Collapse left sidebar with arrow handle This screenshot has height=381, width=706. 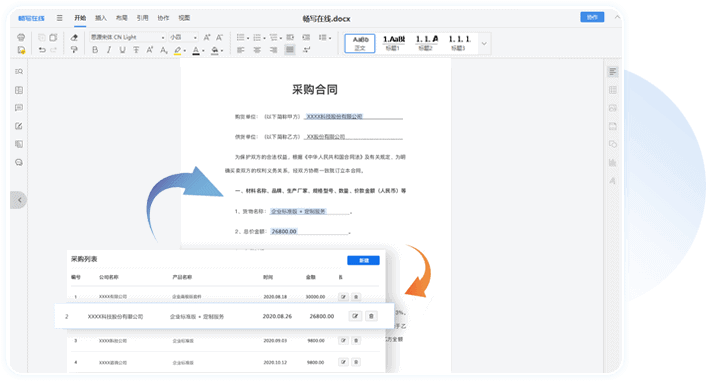pos(19,200)
